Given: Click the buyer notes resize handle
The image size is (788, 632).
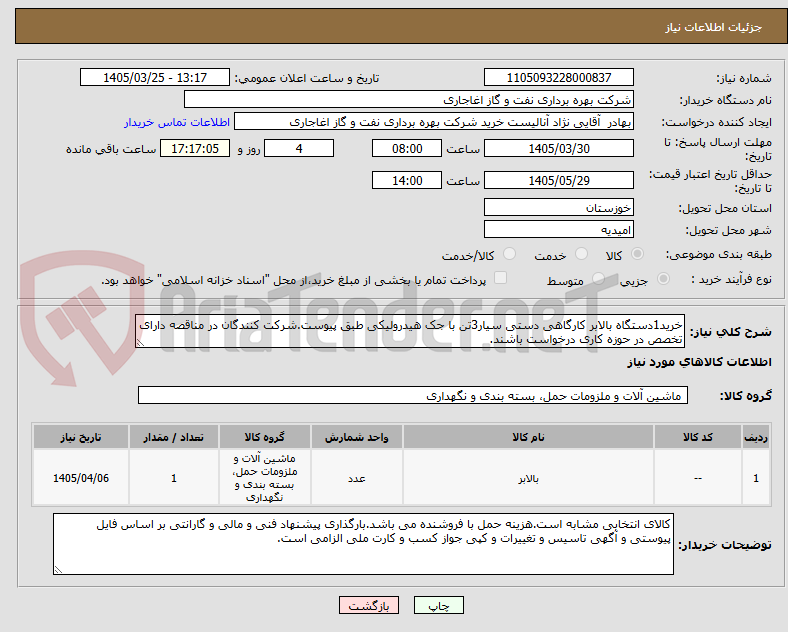Looking at the screenshot, I should 58,570.
